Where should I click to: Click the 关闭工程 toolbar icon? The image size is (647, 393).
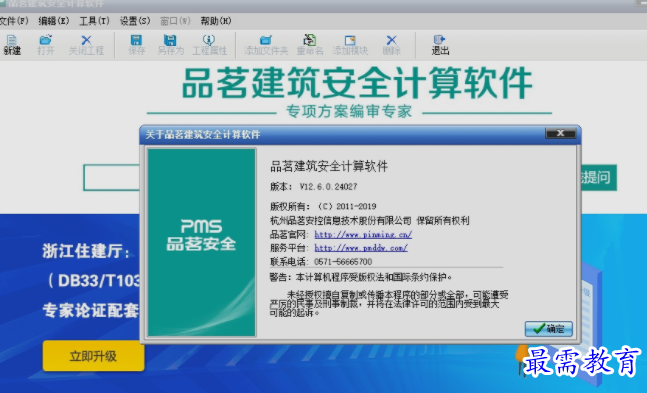[86, 45]
